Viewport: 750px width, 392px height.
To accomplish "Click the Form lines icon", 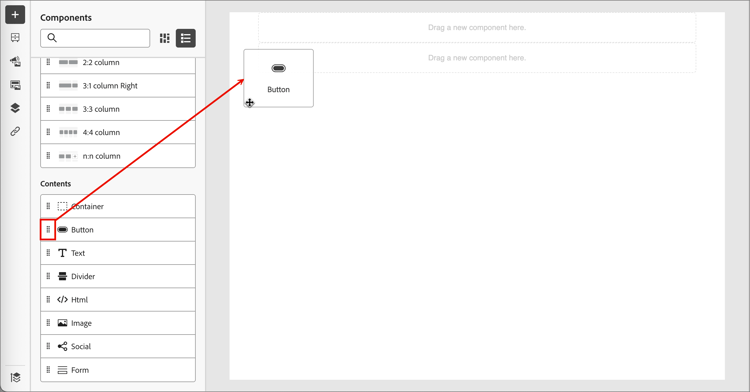I will click(62, 370).
